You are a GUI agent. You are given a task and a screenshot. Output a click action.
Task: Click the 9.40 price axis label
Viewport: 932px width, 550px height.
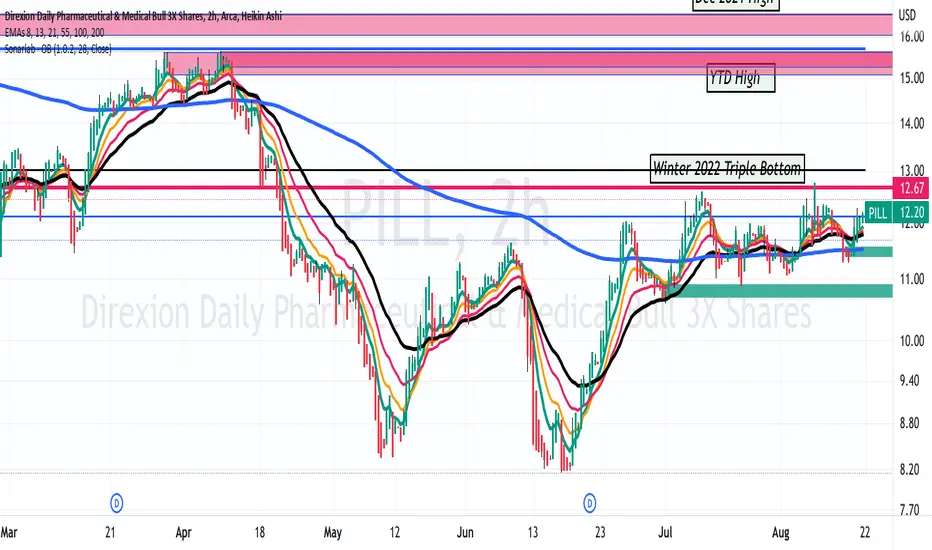[x=909, y=381]
